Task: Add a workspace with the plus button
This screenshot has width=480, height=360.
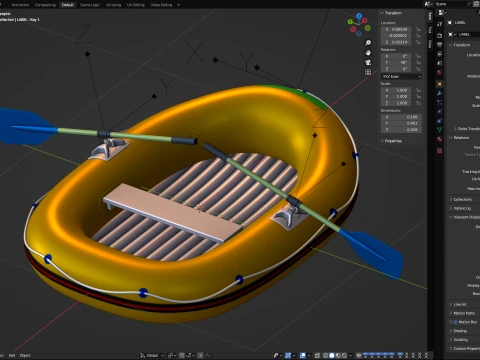Action: tap(178, 5)
